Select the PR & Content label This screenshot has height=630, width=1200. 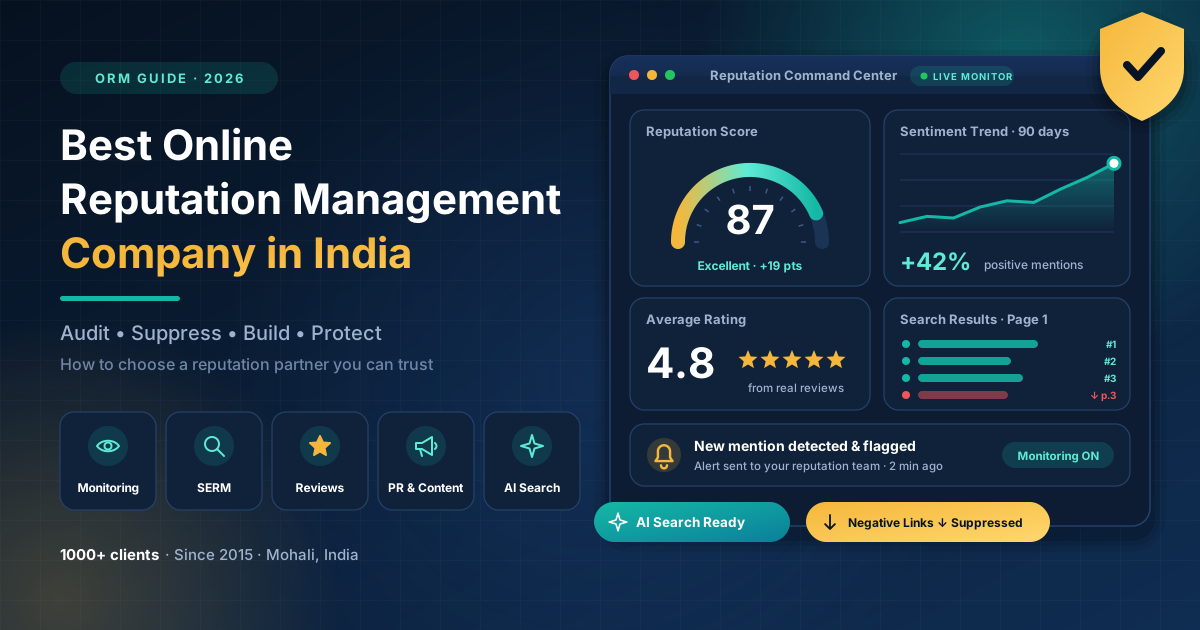[426, 488]
